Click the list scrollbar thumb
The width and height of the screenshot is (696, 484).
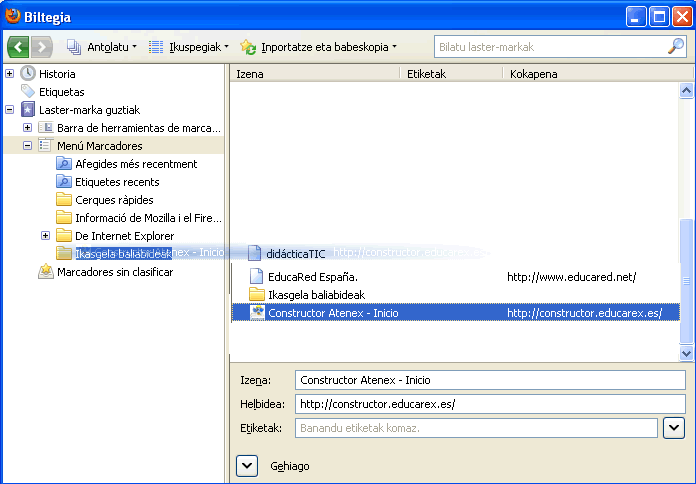click(x=686, y=281)
